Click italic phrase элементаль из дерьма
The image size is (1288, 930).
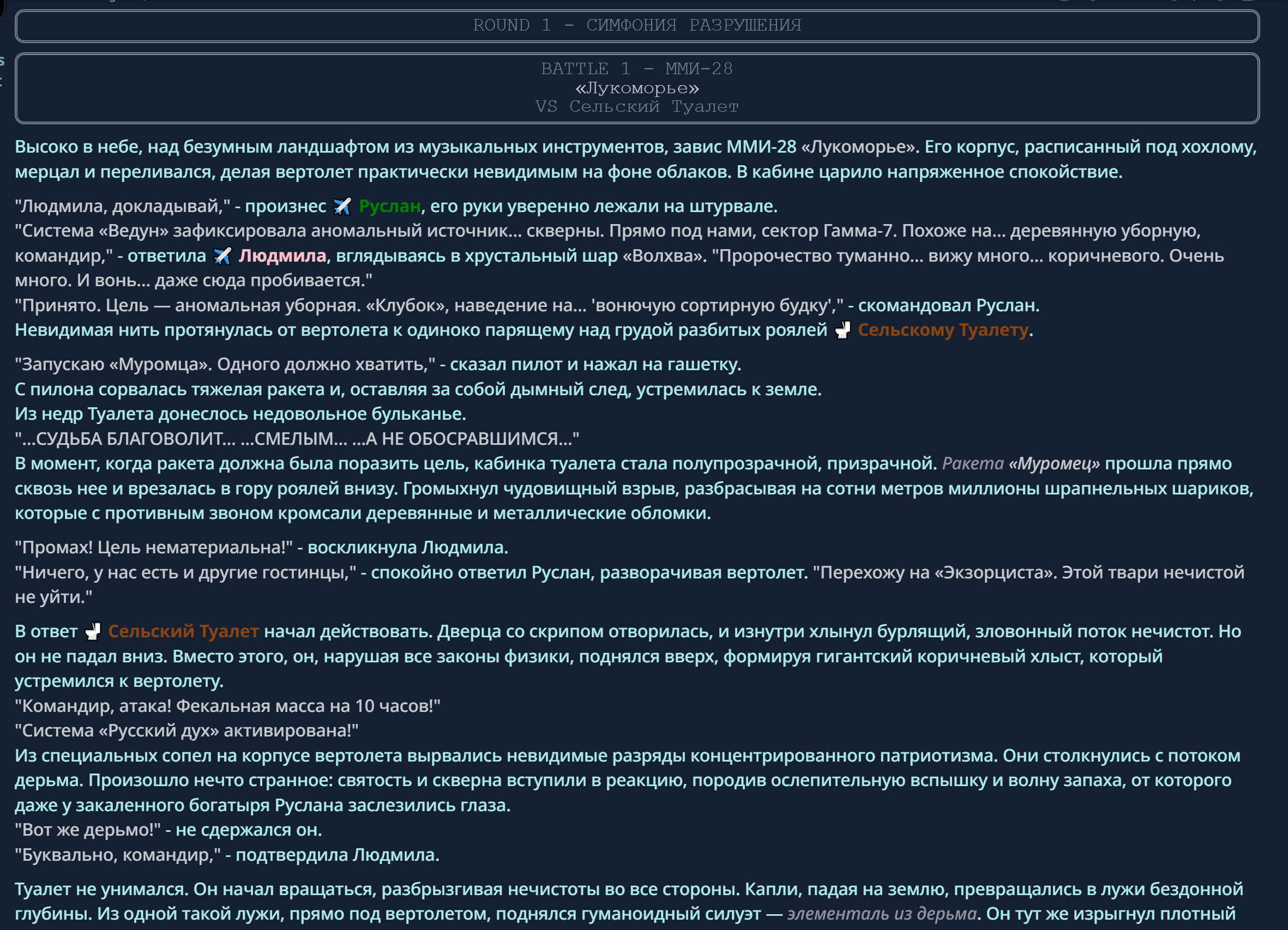881,914
